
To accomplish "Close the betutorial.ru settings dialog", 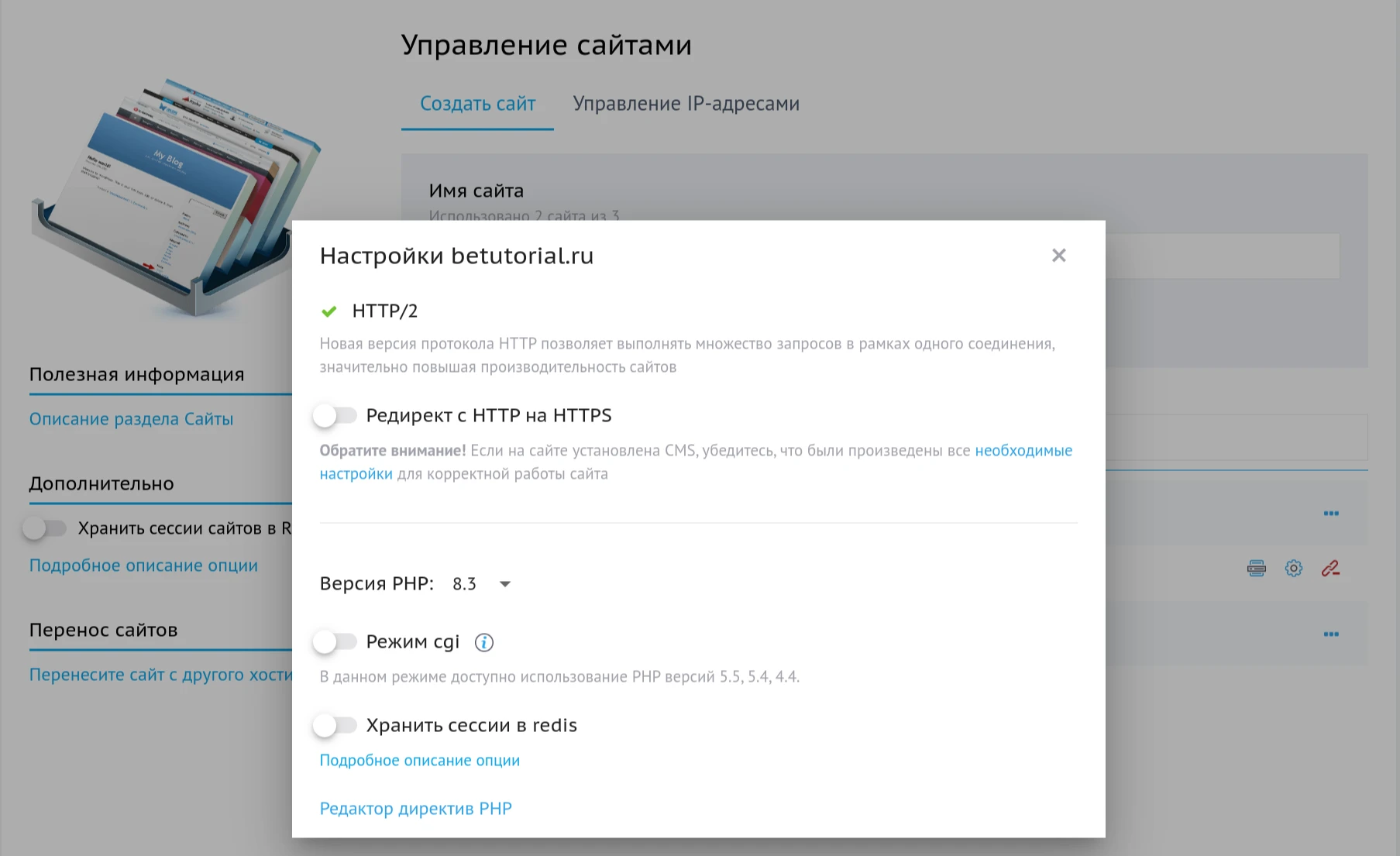I will click(x=1059, y=255).
